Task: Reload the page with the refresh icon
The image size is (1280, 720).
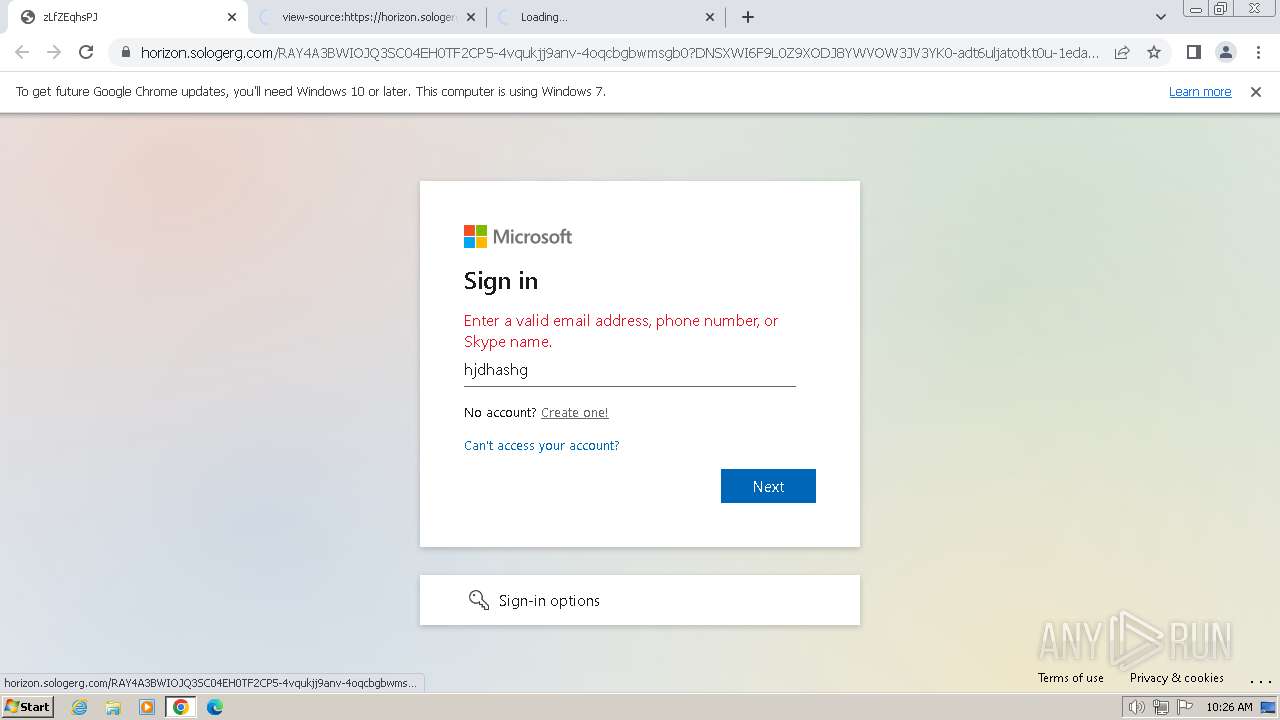Action: coord(86,52)
